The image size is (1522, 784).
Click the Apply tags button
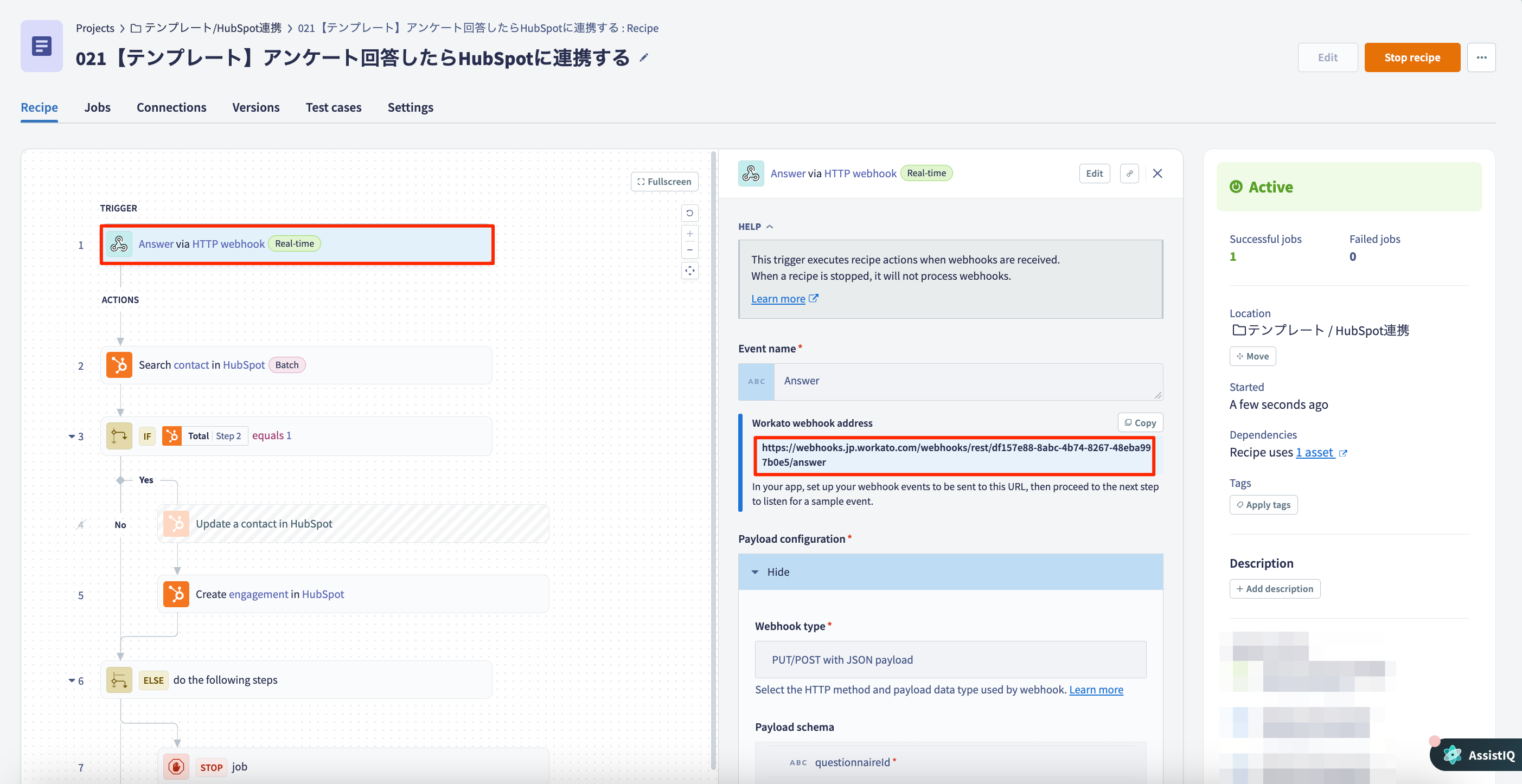pyautogui.click(x=1263, y=505)
